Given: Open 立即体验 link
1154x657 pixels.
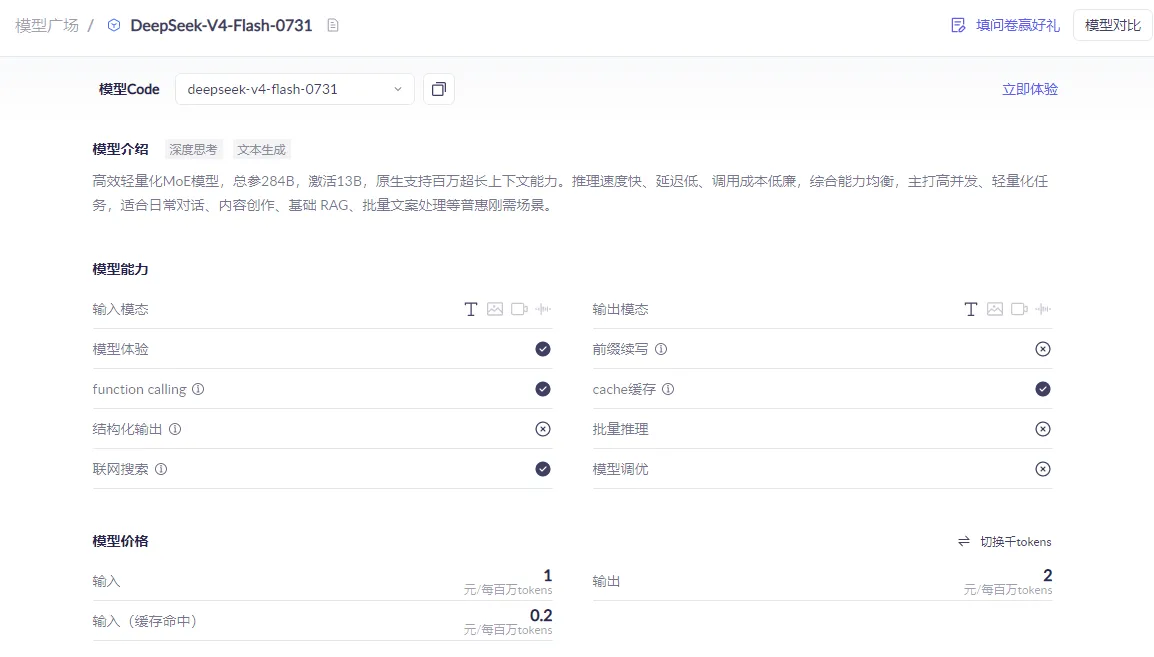Looking at the screenshot, I should [1030, 89].
